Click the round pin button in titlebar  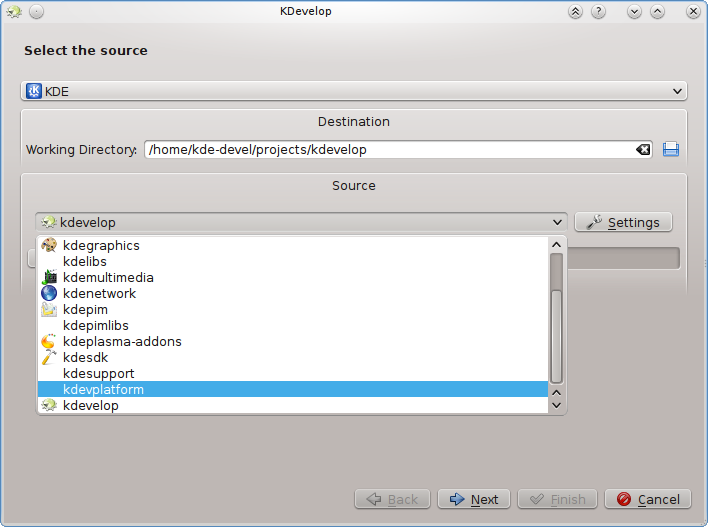pos(37,11)
